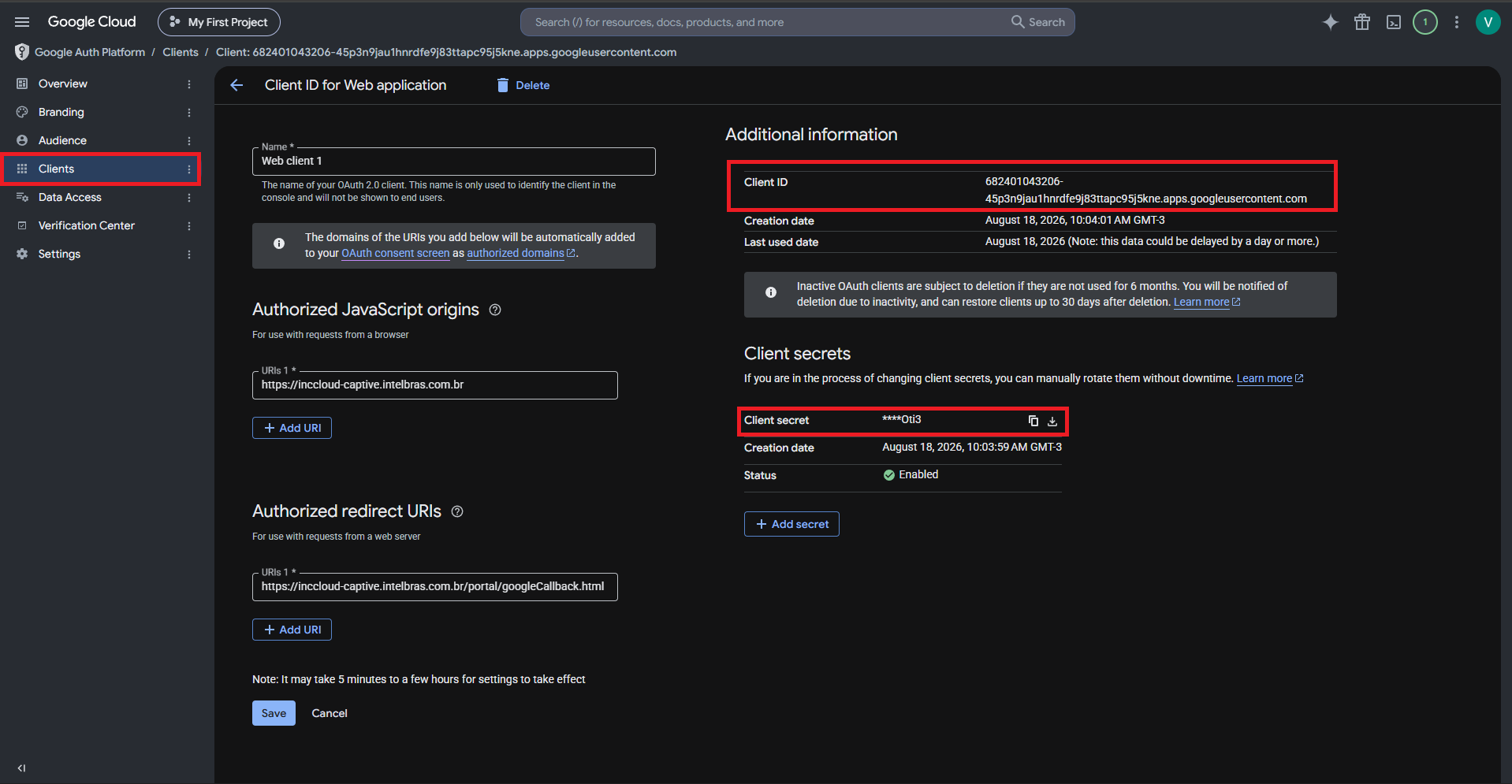Go back with the arrow icon
The height and width of the screenshot is (784, 1512).
236,85
